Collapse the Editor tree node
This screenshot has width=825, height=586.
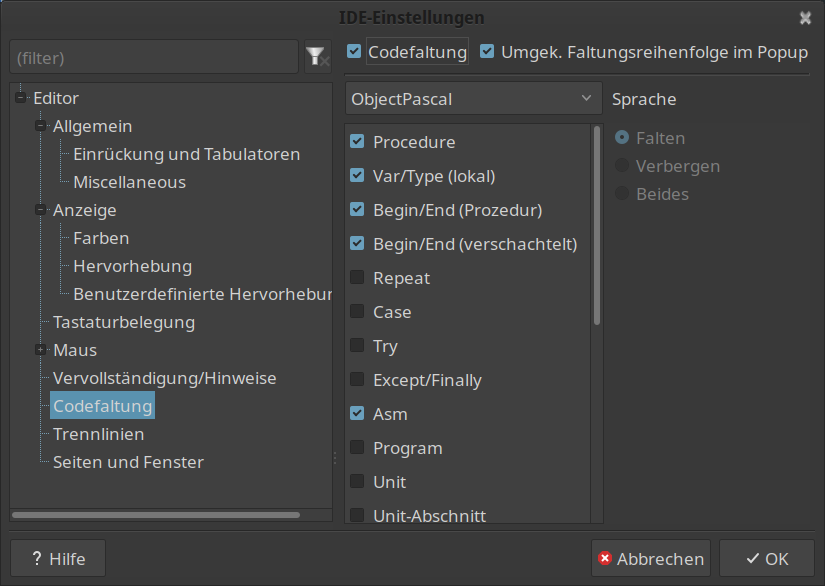coord(20,98)
